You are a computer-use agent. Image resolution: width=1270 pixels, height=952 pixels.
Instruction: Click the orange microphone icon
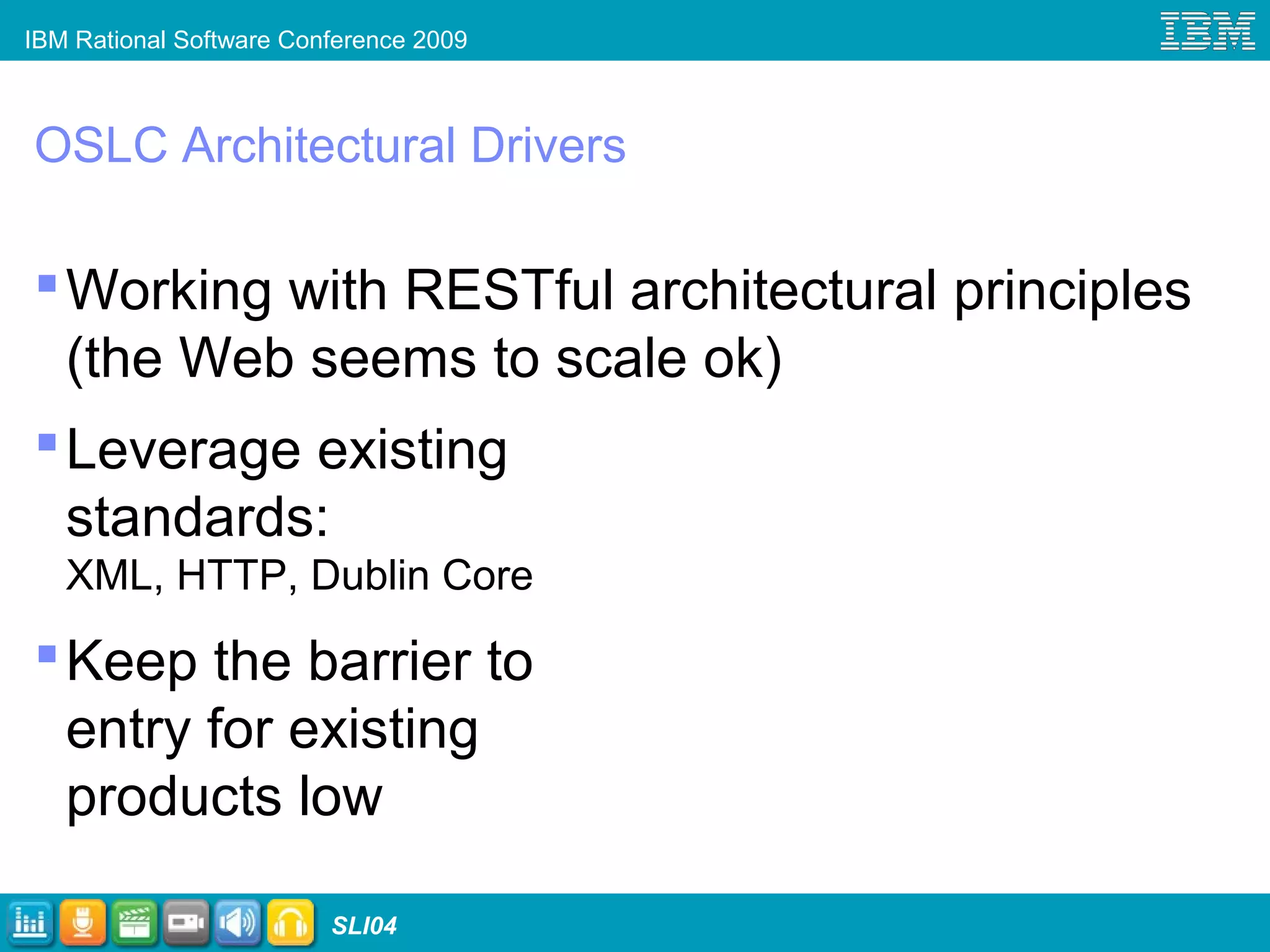point(82,923)
